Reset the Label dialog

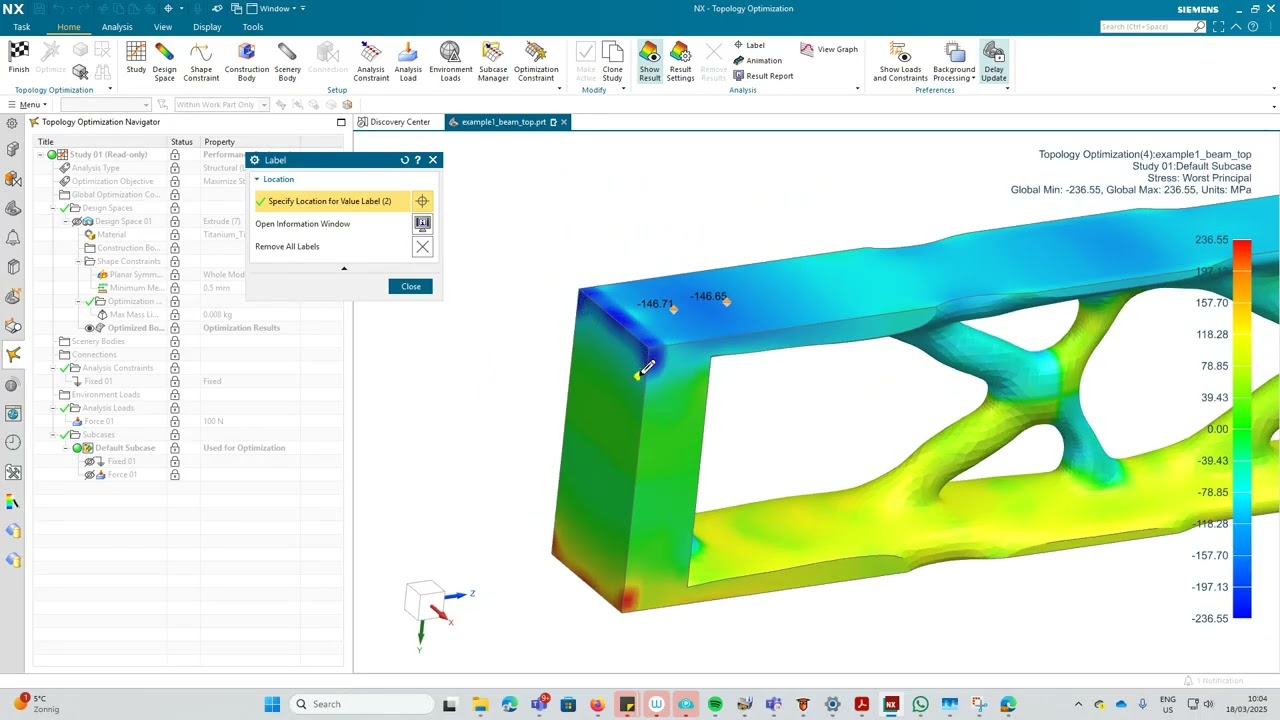click(405, 160)
